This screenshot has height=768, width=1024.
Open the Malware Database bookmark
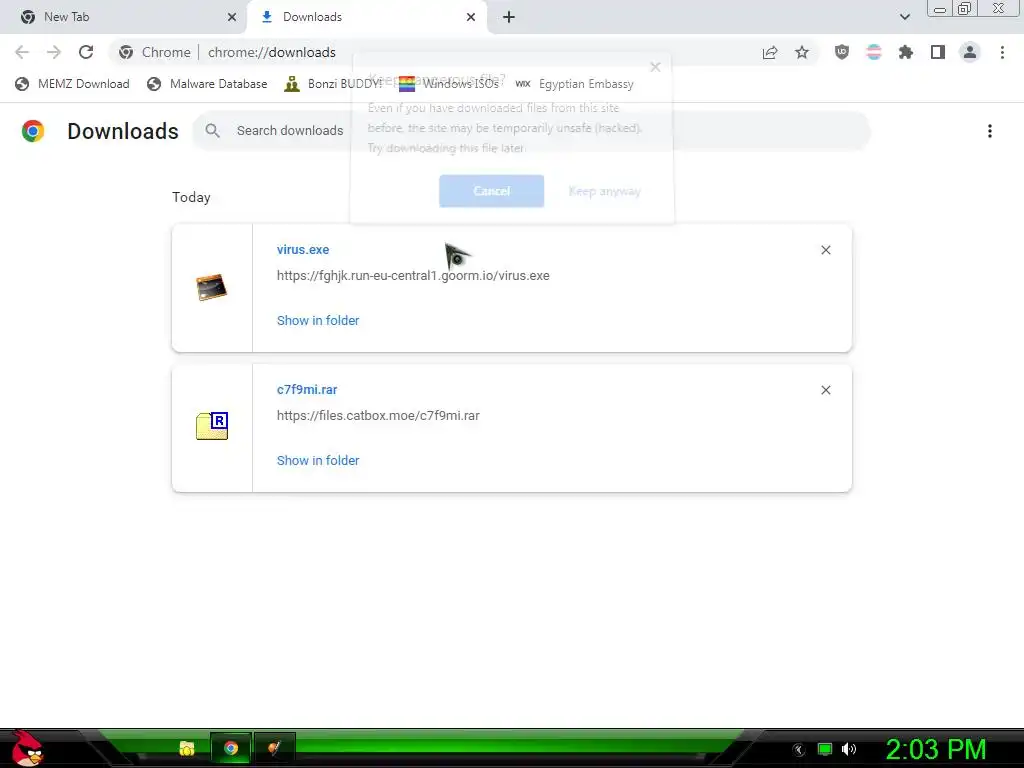(207, 84)
